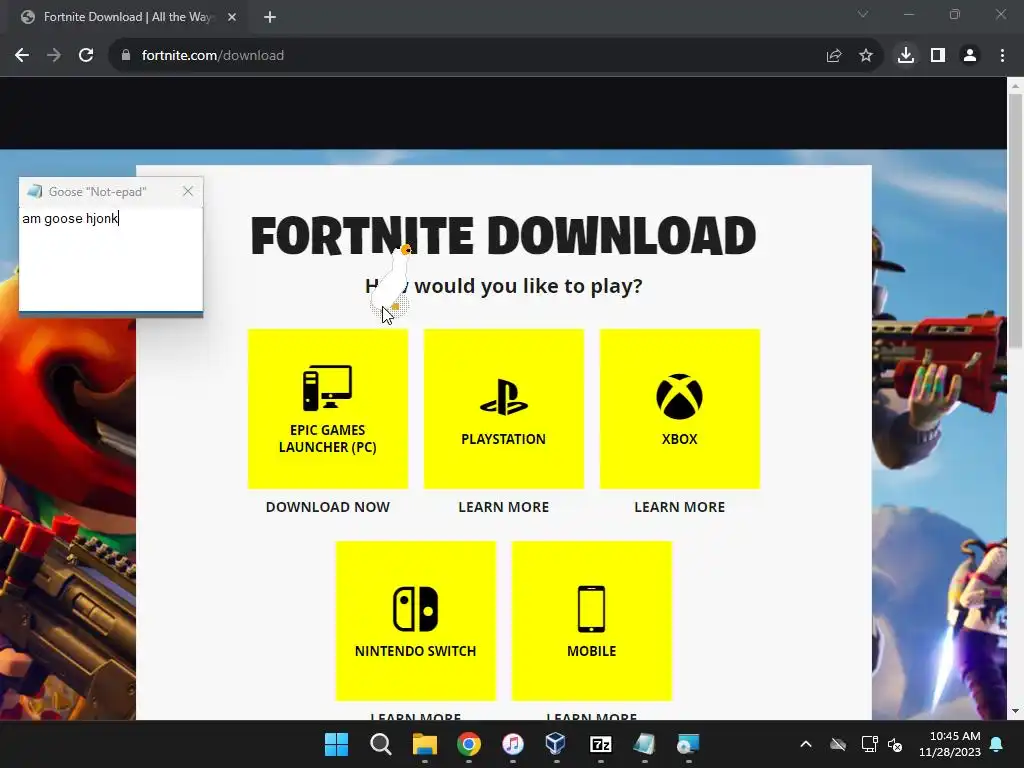Open taskbar Search
Viewport: 1024px width, 768px height.
pos(381,744)
